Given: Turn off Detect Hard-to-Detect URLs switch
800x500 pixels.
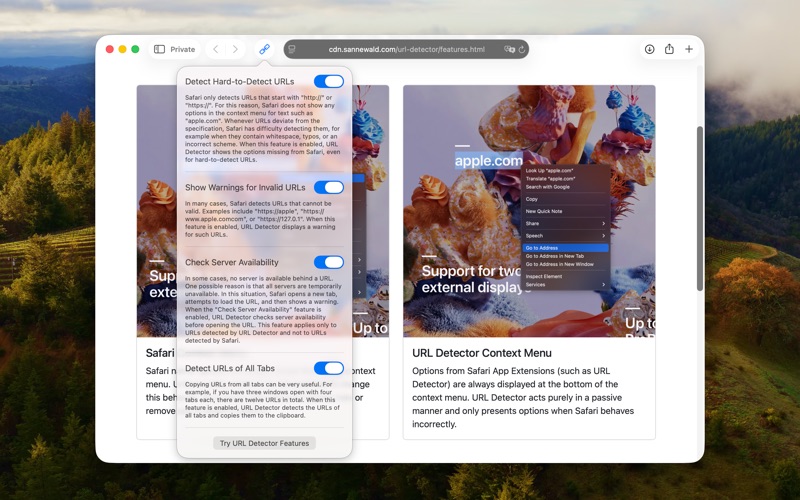Looking at the screenshot, I should point(329,81).
